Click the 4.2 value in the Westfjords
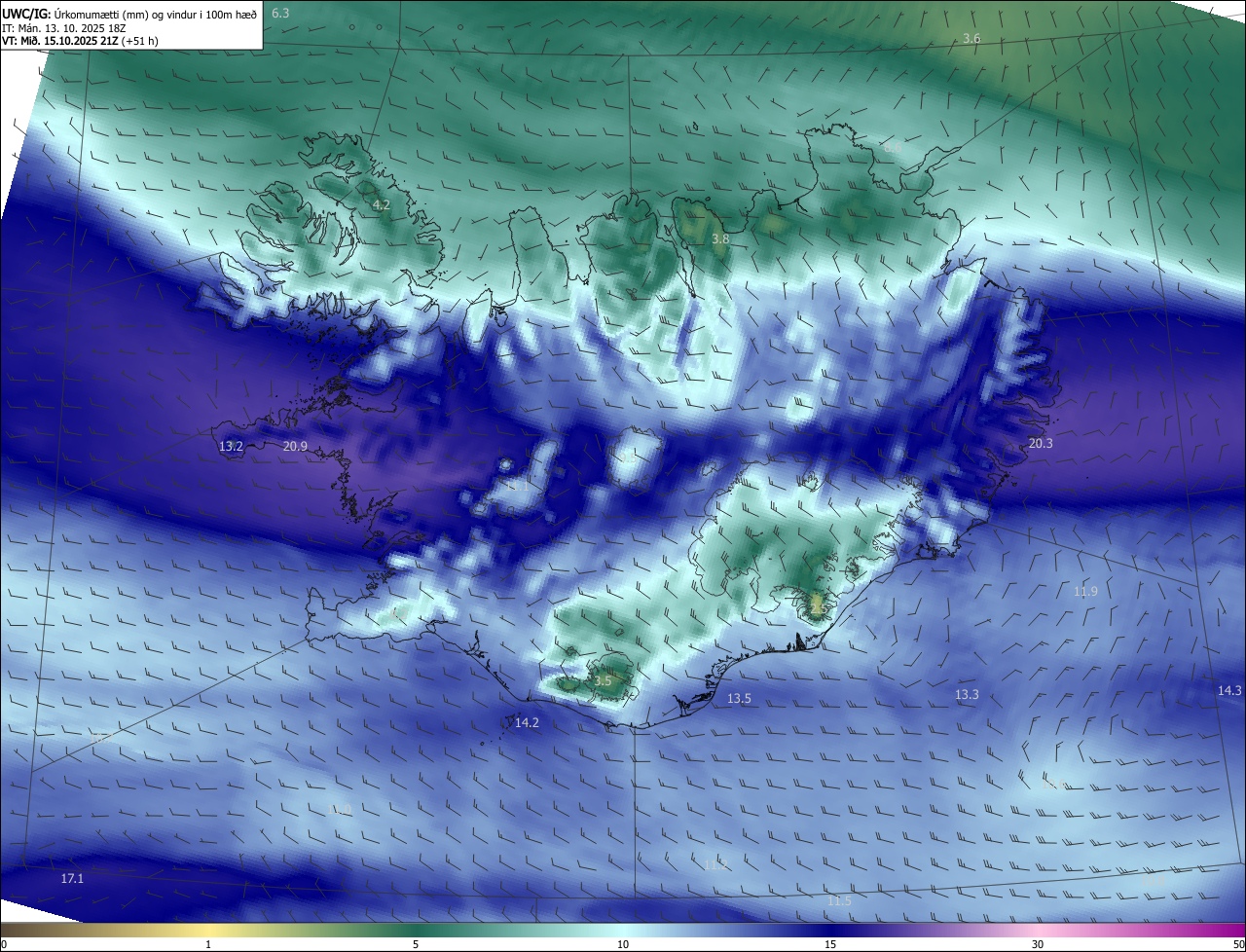The height and width of the screenshot is (952, 1246). [x=382, y=205]
